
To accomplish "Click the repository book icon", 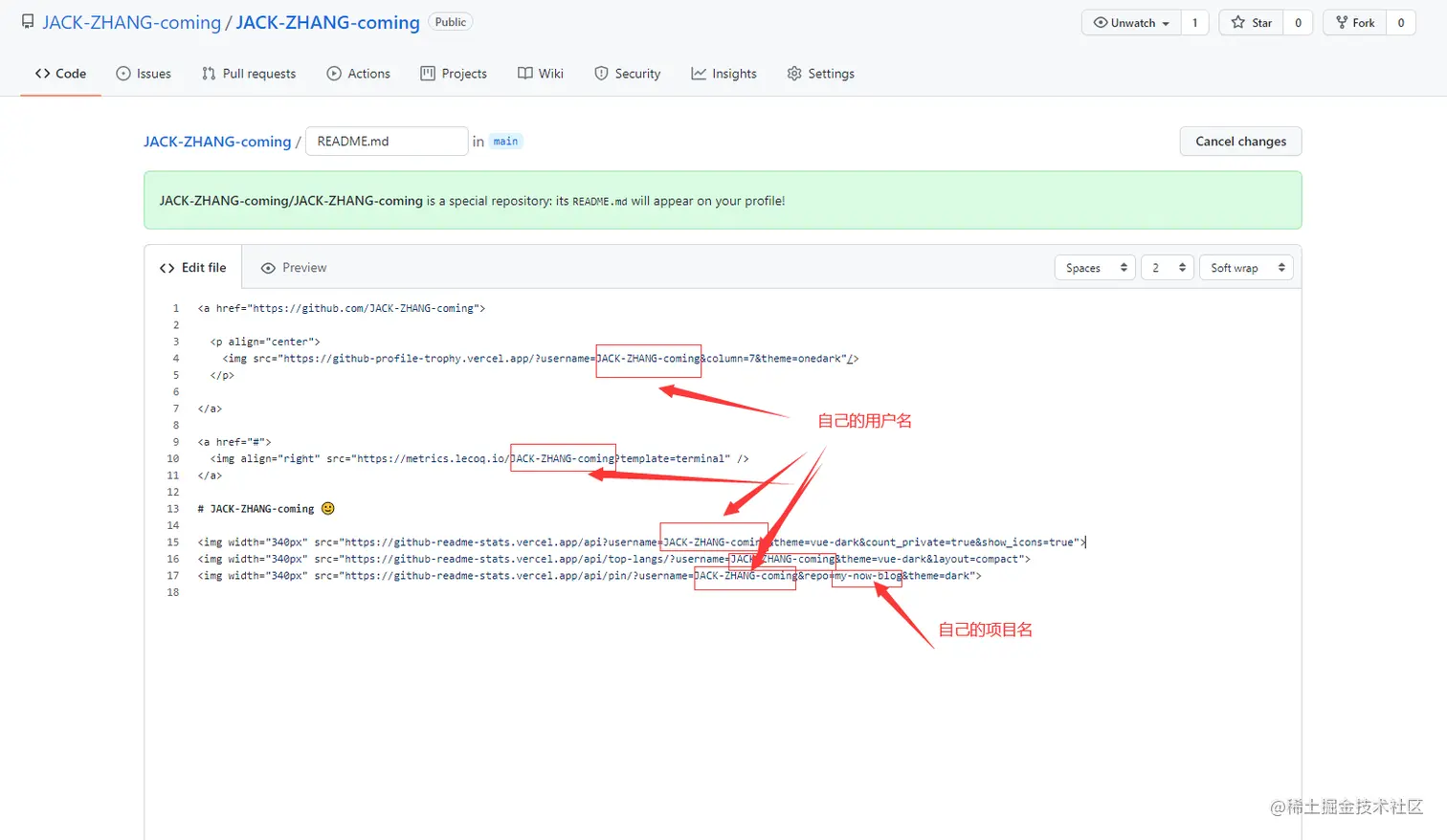I will pyautogui.click(x=28, y=22).
